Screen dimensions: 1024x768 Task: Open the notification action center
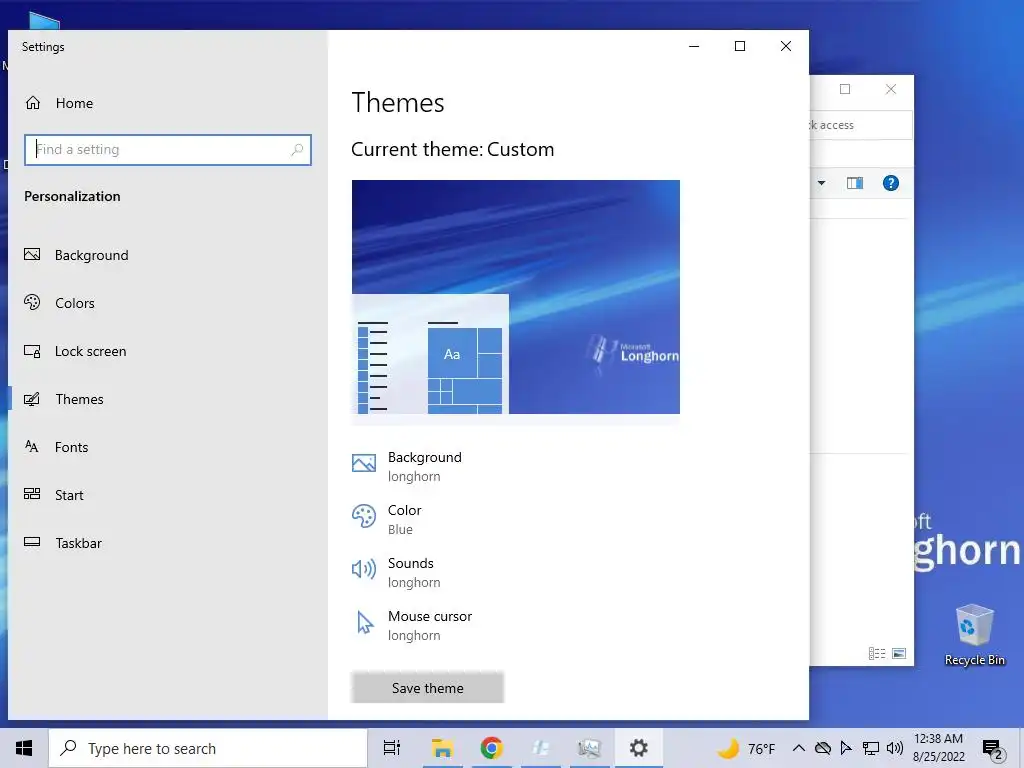point(993,749)
